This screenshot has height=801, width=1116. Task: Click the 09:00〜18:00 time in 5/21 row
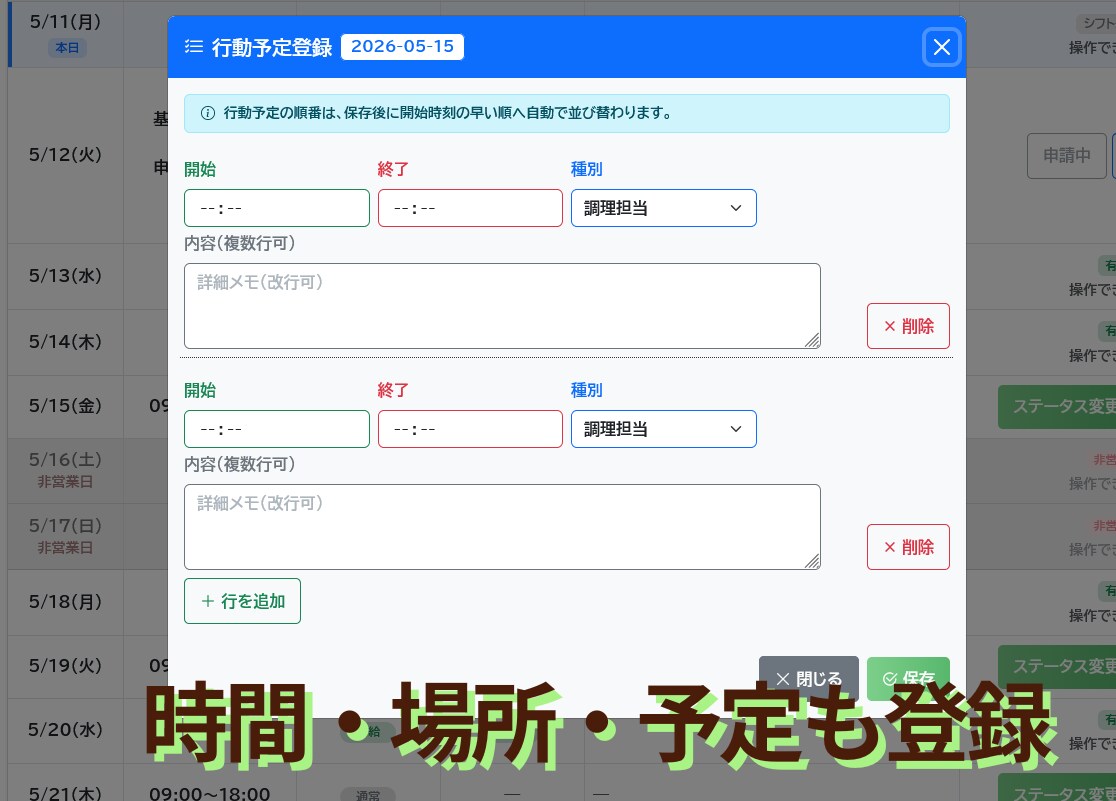(x=209, y=793)
